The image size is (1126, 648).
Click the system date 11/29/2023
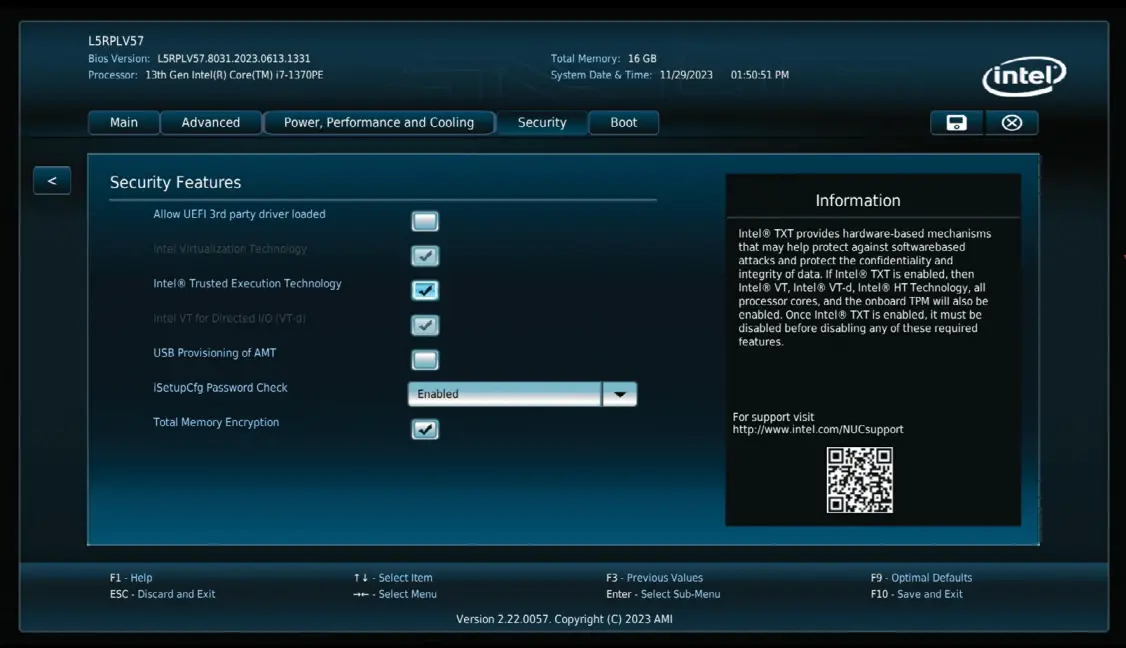(687, 75)
